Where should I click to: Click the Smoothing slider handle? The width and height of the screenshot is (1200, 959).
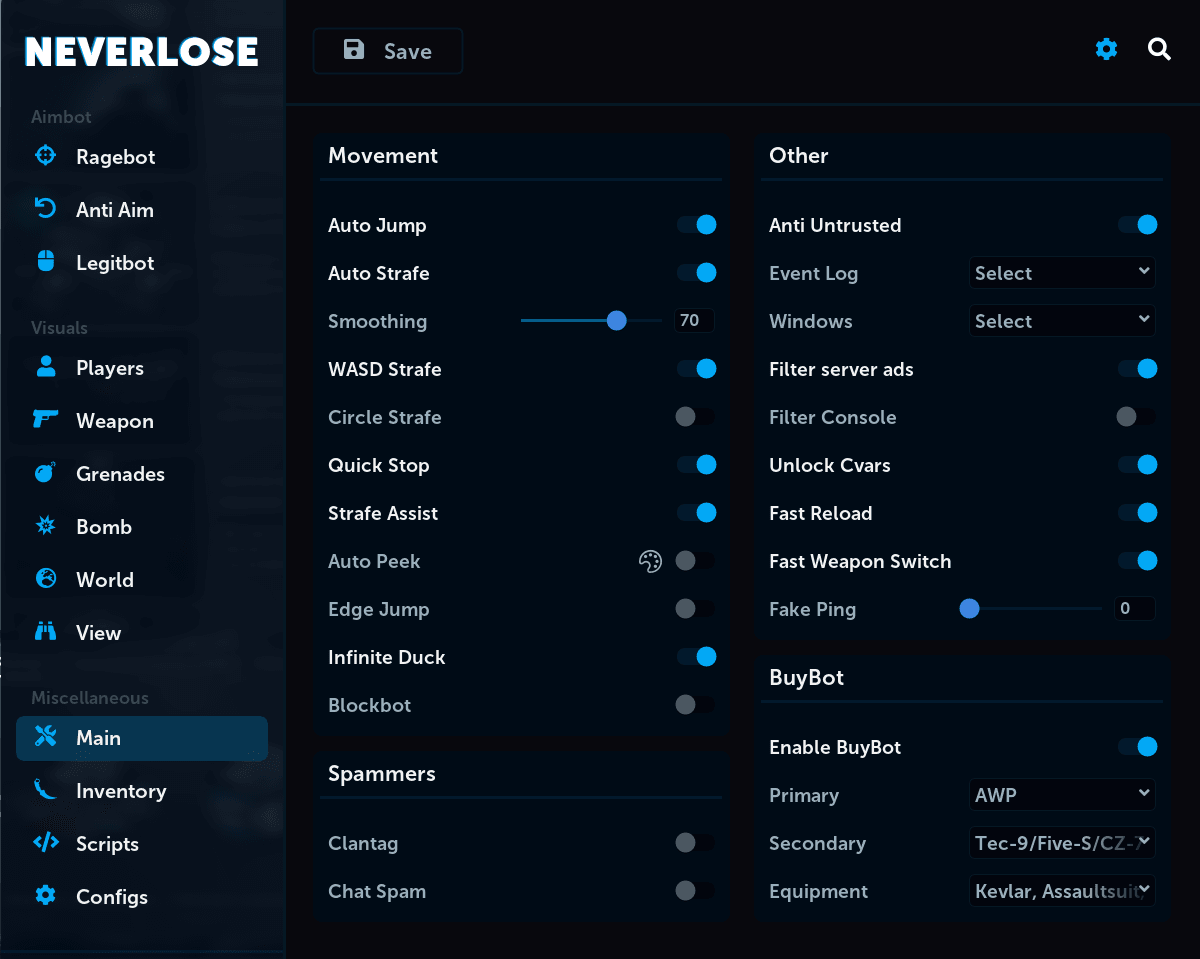pos(617,321)
